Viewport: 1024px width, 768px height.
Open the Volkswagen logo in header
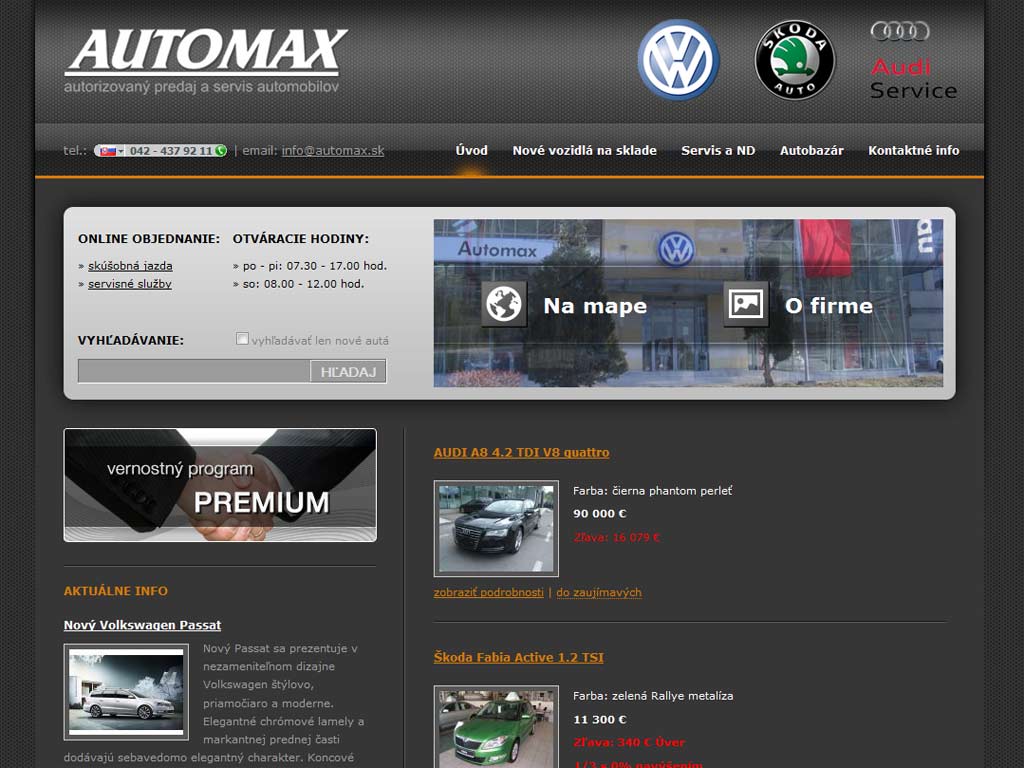[x=678, y=59]
